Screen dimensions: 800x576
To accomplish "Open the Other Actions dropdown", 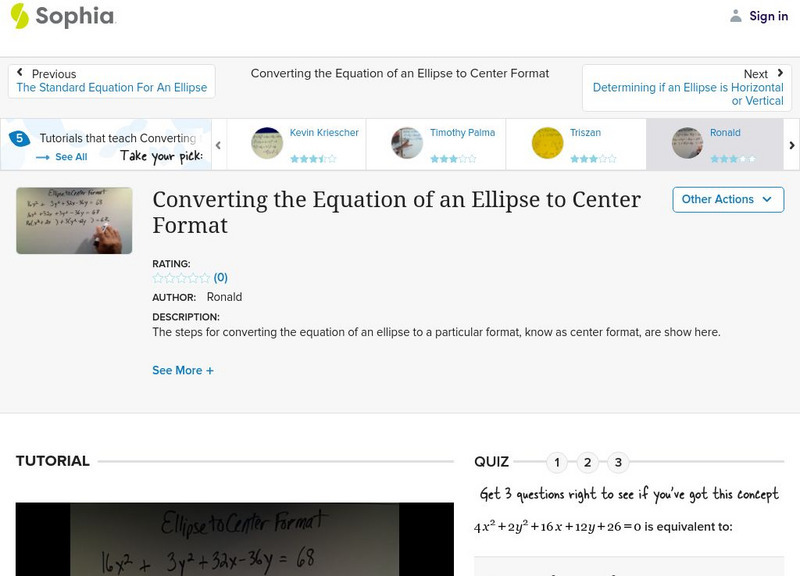I will tap(727, 199).
